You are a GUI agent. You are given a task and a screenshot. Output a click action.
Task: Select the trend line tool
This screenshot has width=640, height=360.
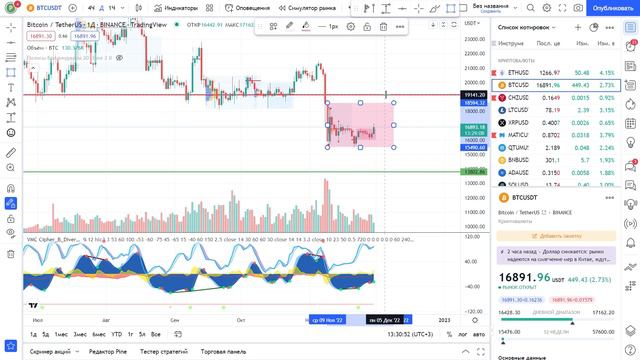(11, 42)
